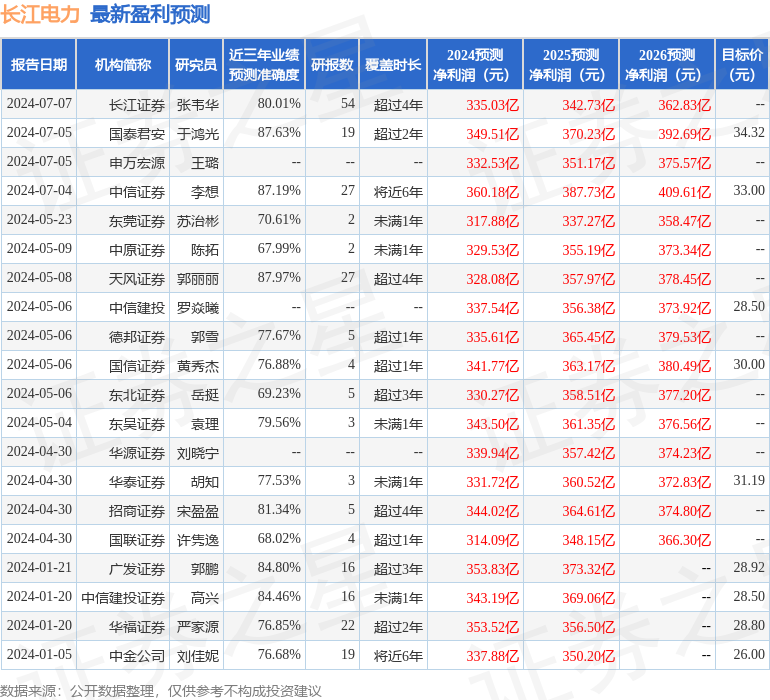Click target price 26.00
The width and height of the screenshot is (770, 700).
point(749,654)
